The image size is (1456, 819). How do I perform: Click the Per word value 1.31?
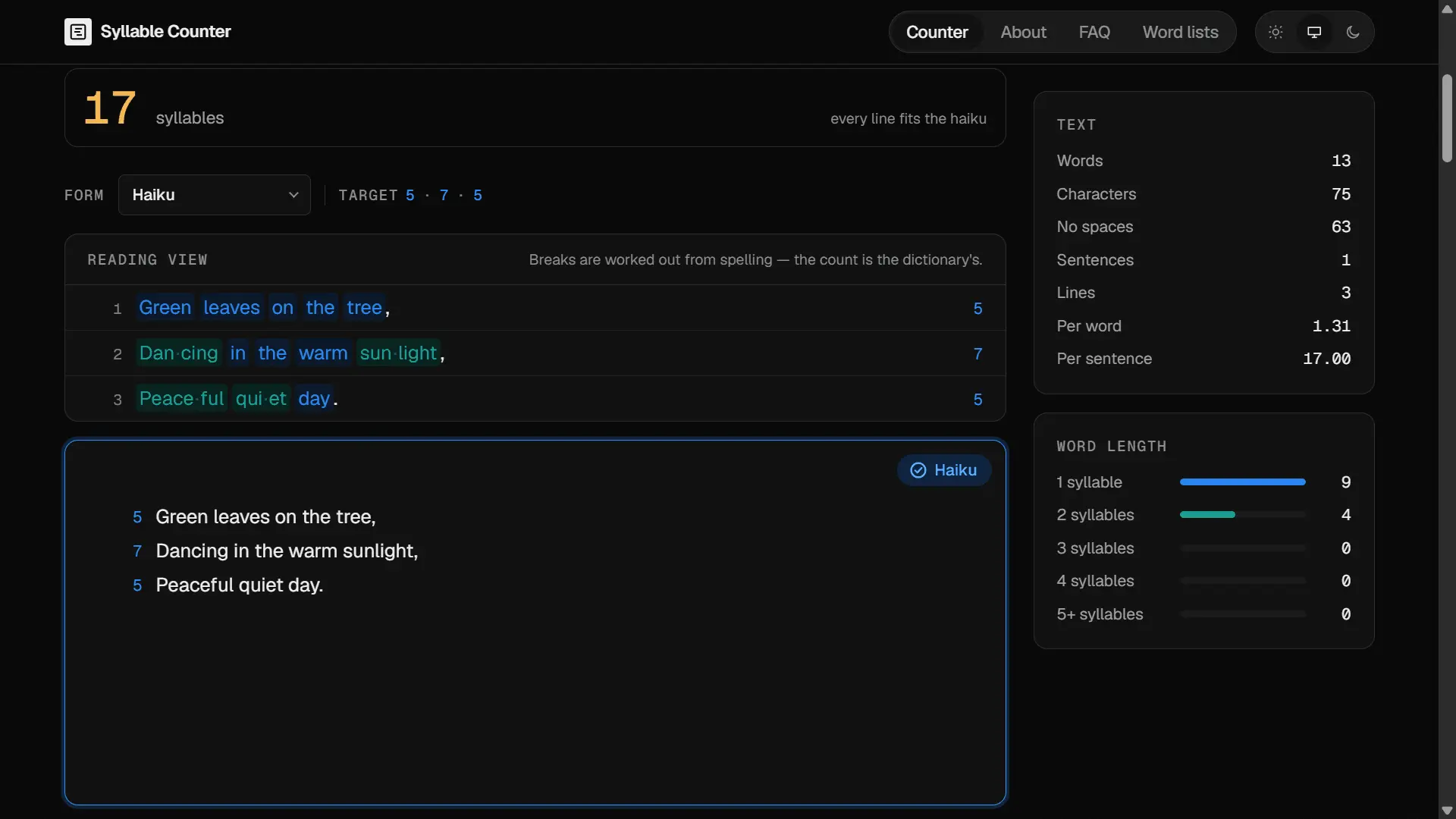tap(1331, 326)
